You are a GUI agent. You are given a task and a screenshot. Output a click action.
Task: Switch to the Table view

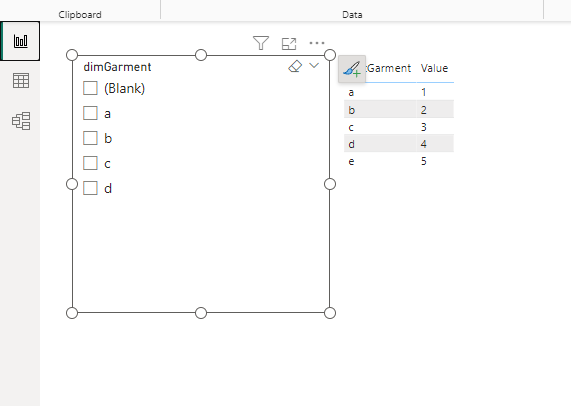coord(21,80)
